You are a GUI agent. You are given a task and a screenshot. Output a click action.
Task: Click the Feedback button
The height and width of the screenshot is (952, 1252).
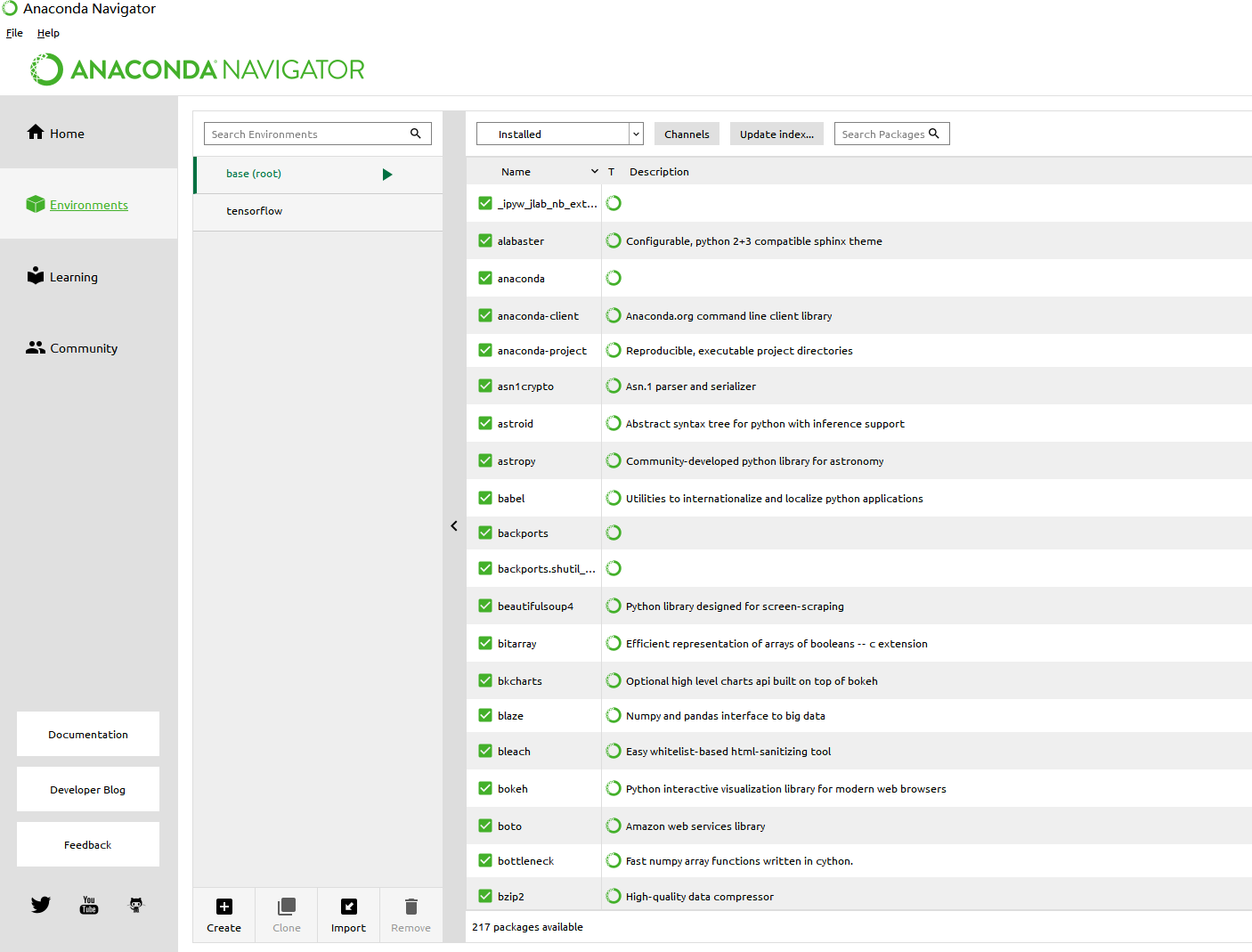(88, 844)
